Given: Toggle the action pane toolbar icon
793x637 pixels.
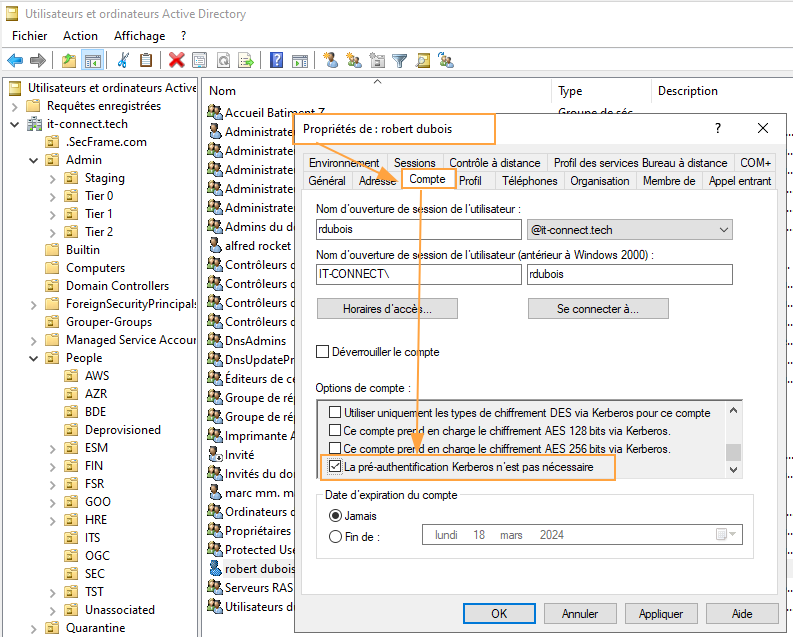Looking at the screenshot, I should tap(300, 61).
